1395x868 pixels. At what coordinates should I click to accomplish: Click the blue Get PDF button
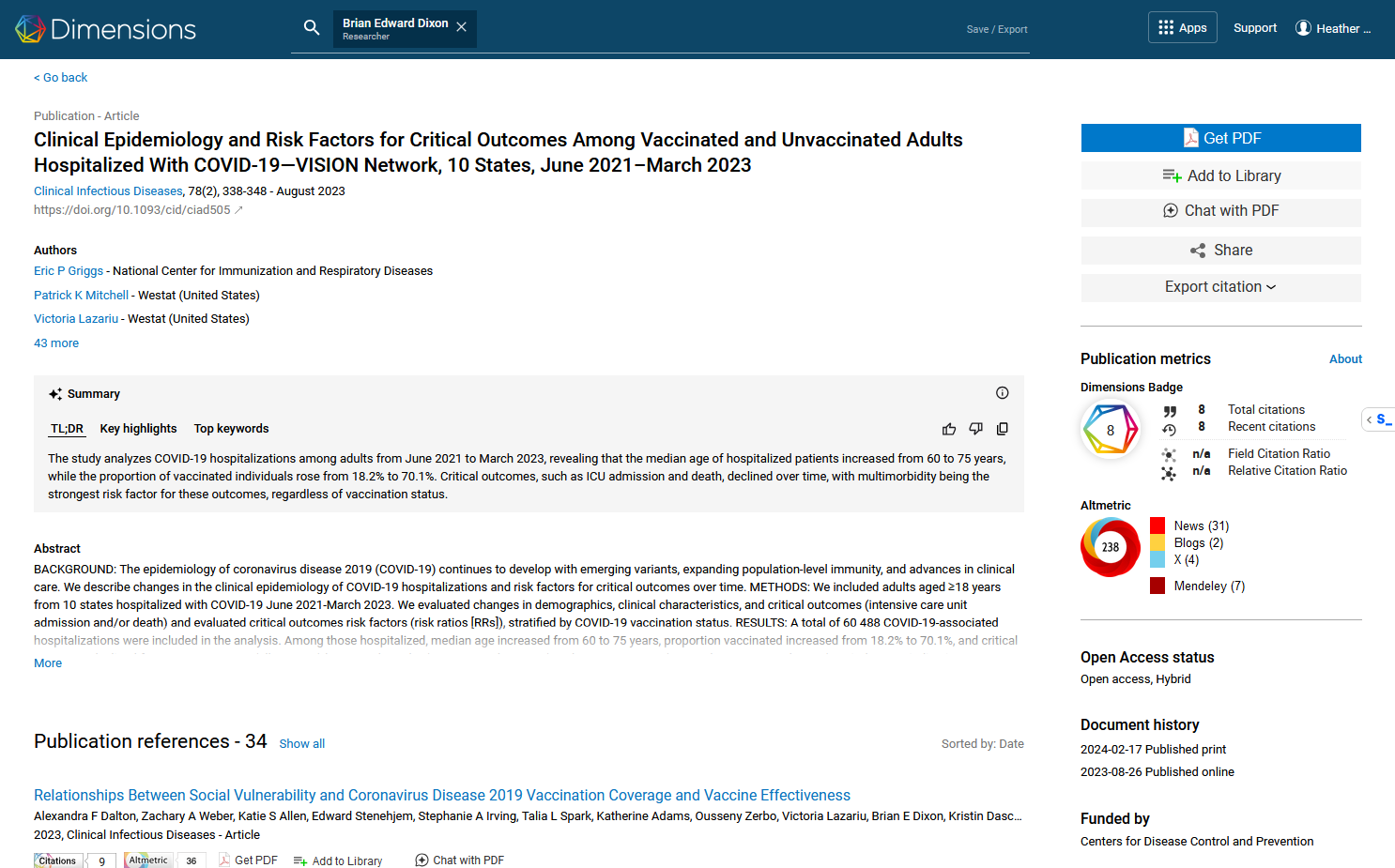(1220, 138)
